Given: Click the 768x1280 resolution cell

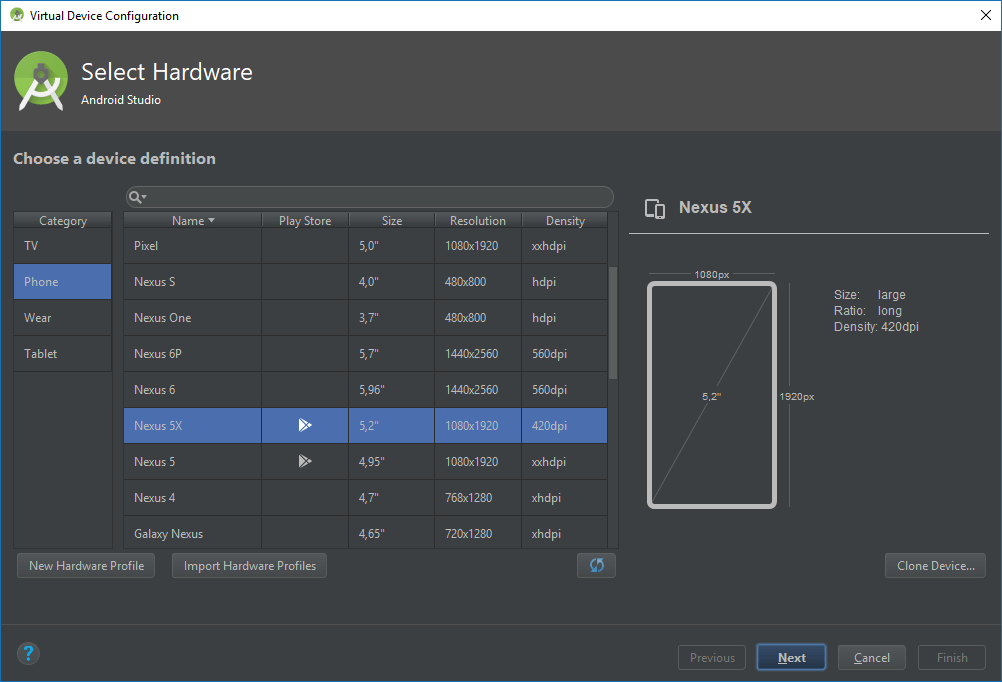Looking at the screenshot, I should pyautogui.click(x=478, y=497).
